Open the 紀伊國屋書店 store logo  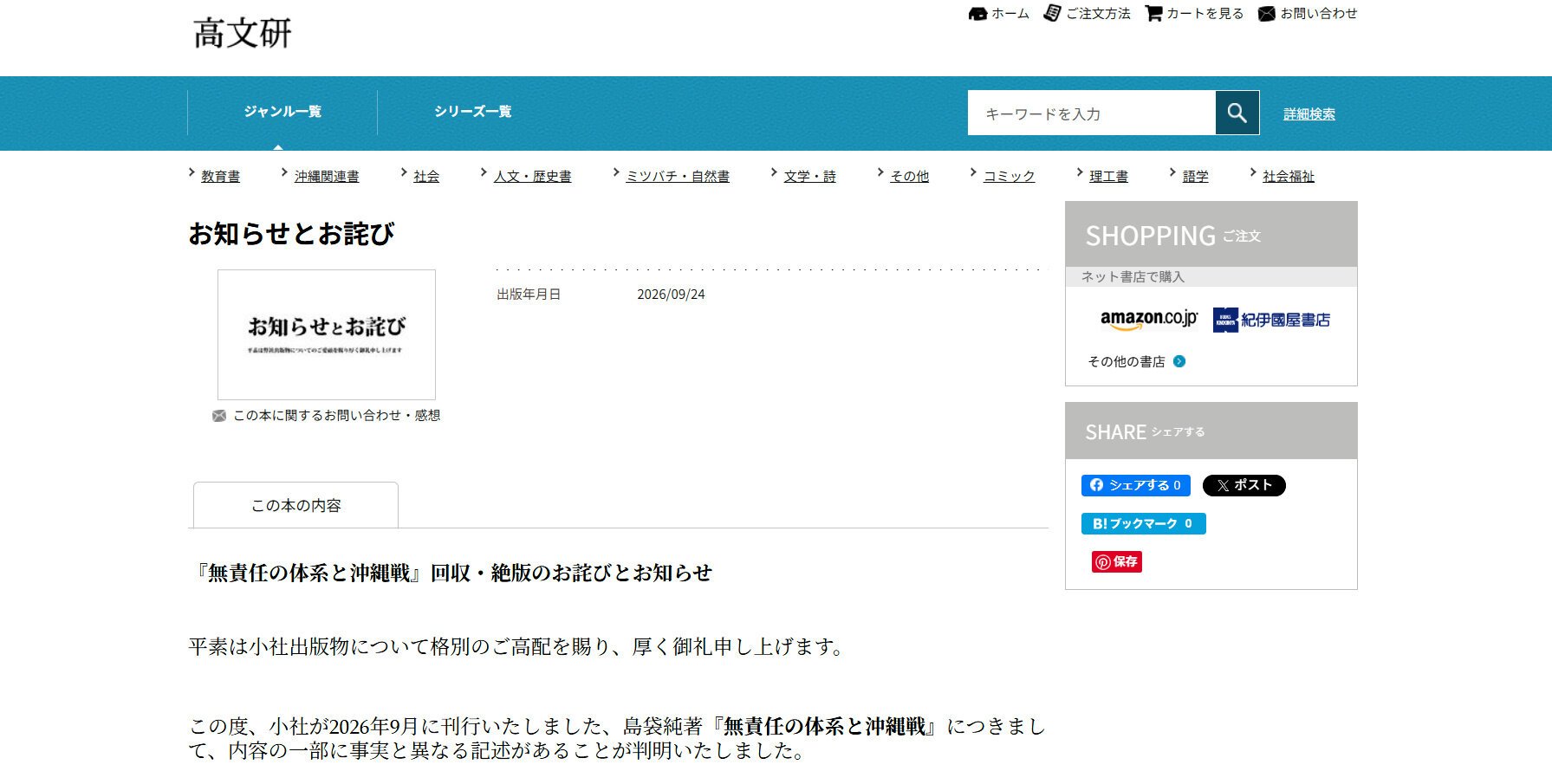point(1271,320)
